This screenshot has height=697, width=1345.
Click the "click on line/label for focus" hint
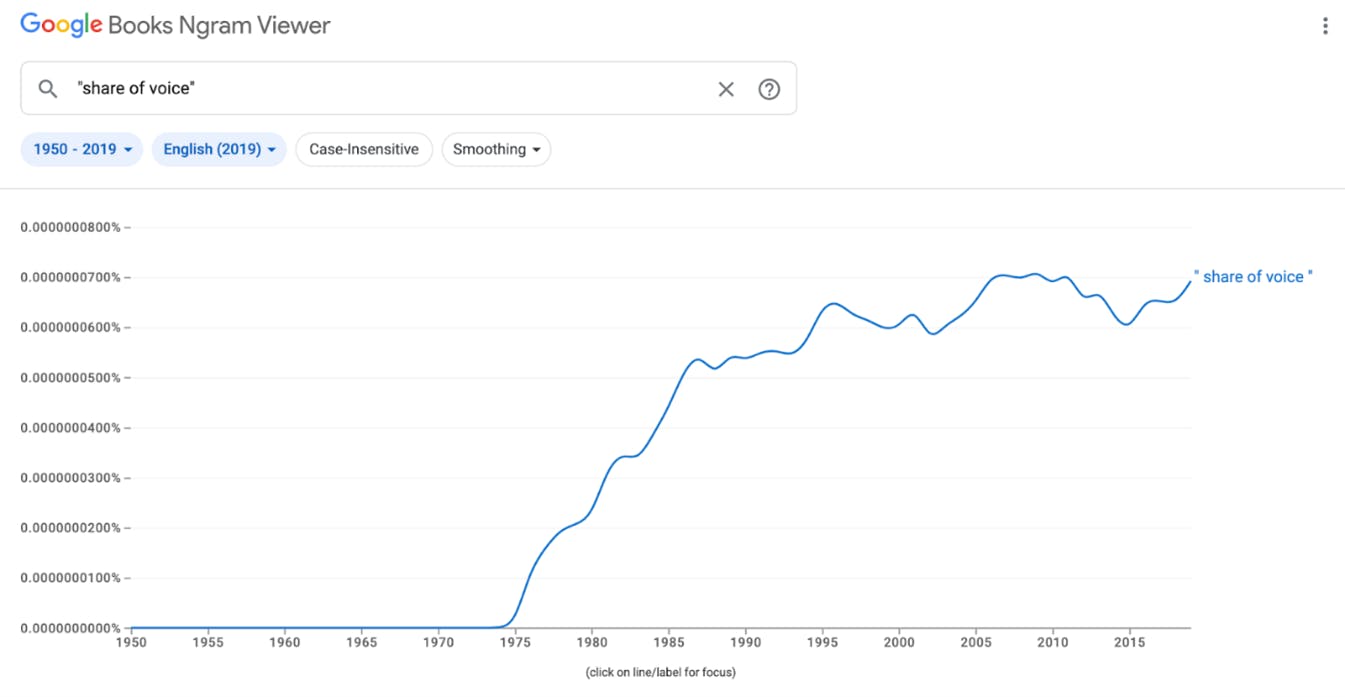click(x=661, y=672)
